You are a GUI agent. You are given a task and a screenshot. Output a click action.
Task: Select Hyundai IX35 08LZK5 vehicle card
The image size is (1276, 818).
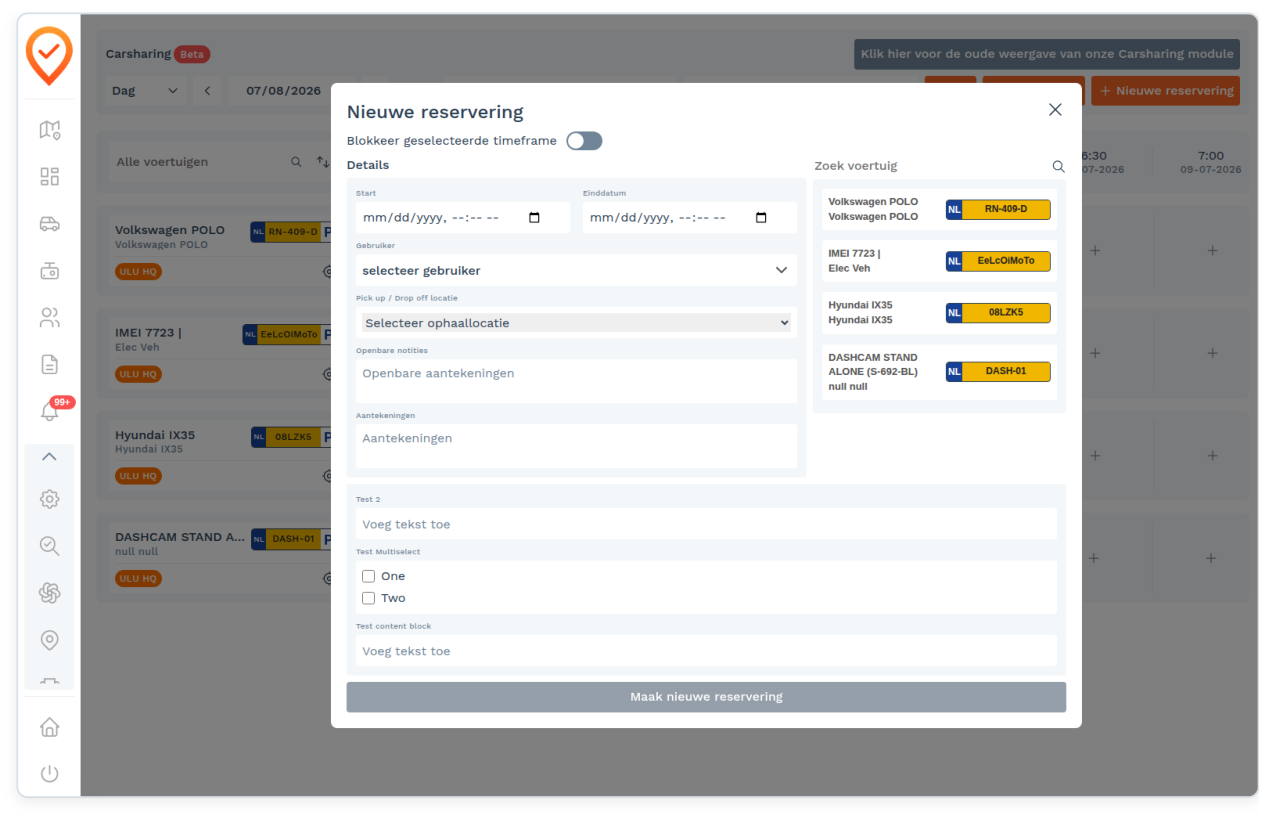click(x=939, y=313)
